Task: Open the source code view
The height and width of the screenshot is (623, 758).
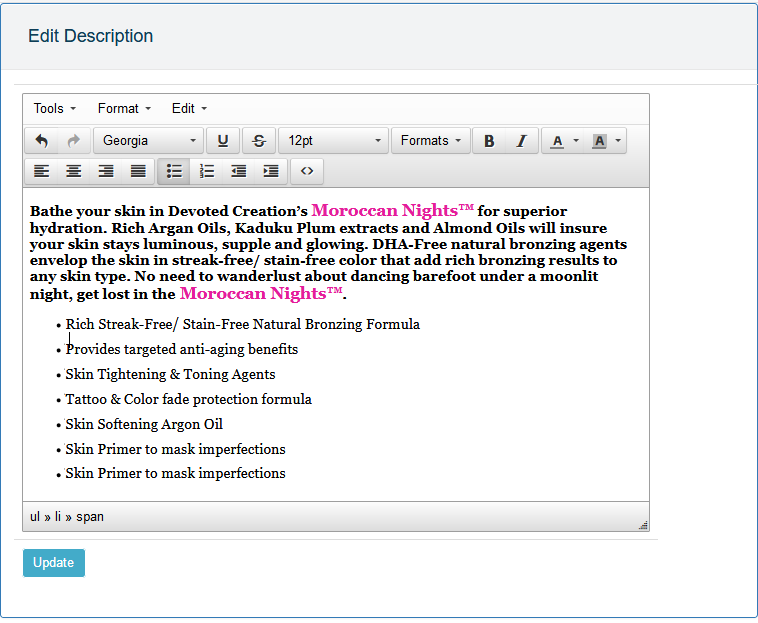Action: click(307, 171)
